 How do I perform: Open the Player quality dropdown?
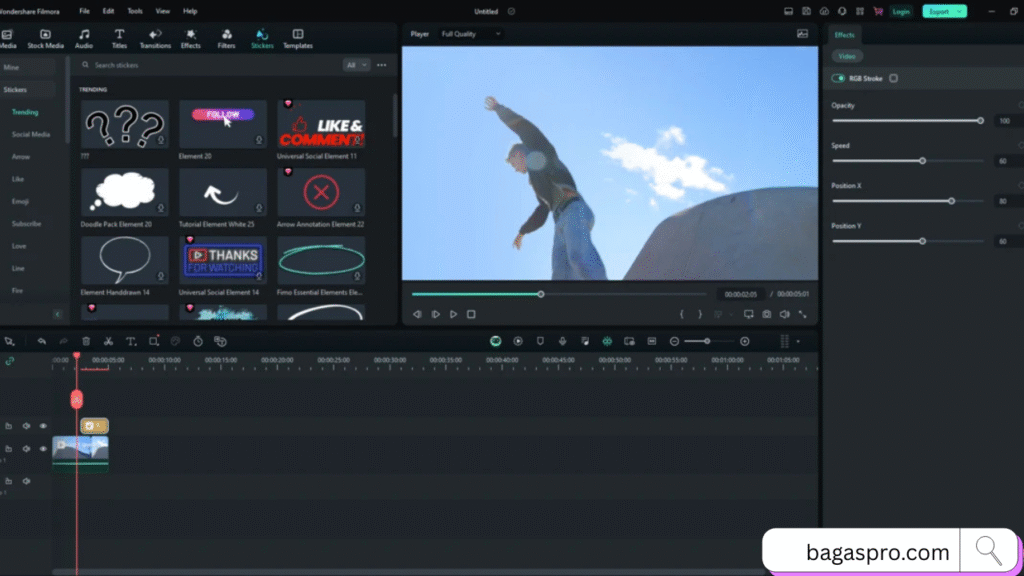point(468,33)
